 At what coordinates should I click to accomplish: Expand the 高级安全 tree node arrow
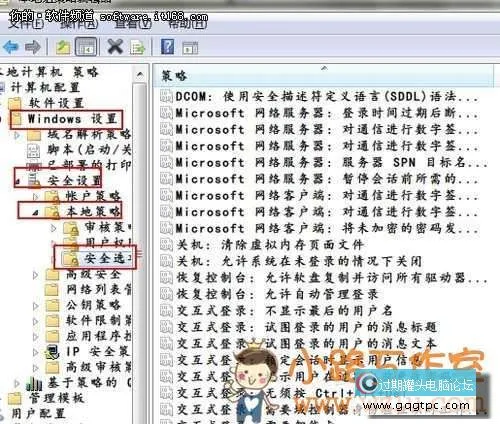tap(35, 275)
